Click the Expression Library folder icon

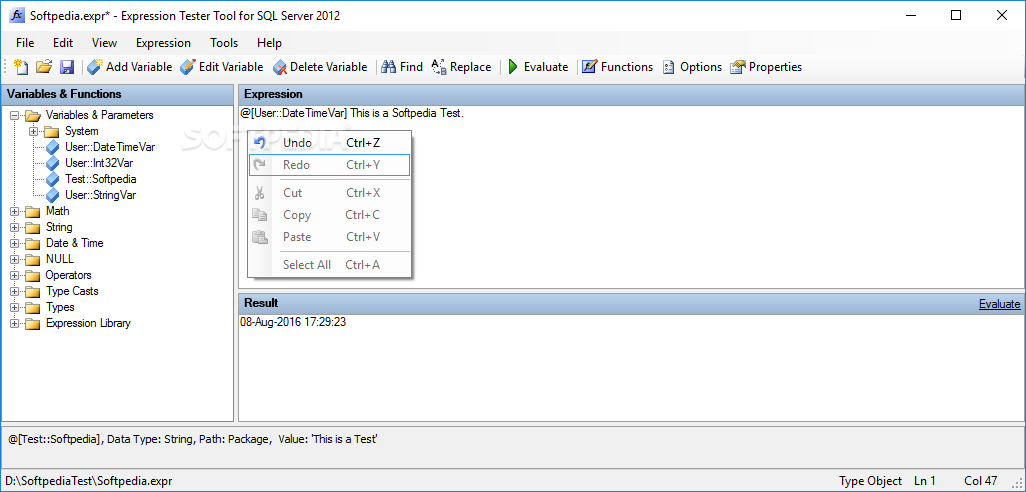pos(33,324)
